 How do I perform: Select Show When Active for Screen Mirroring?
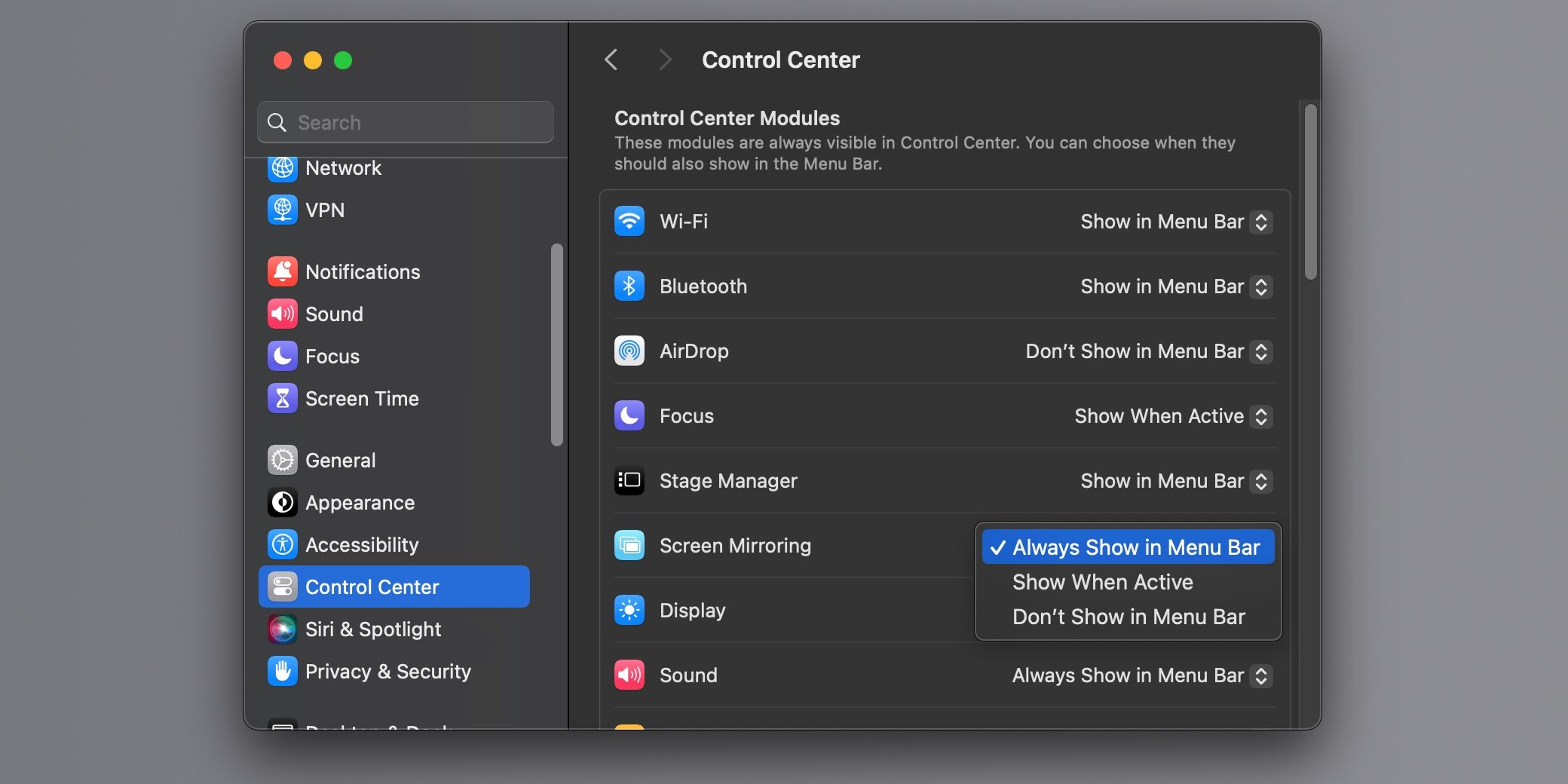point(1103,582)
